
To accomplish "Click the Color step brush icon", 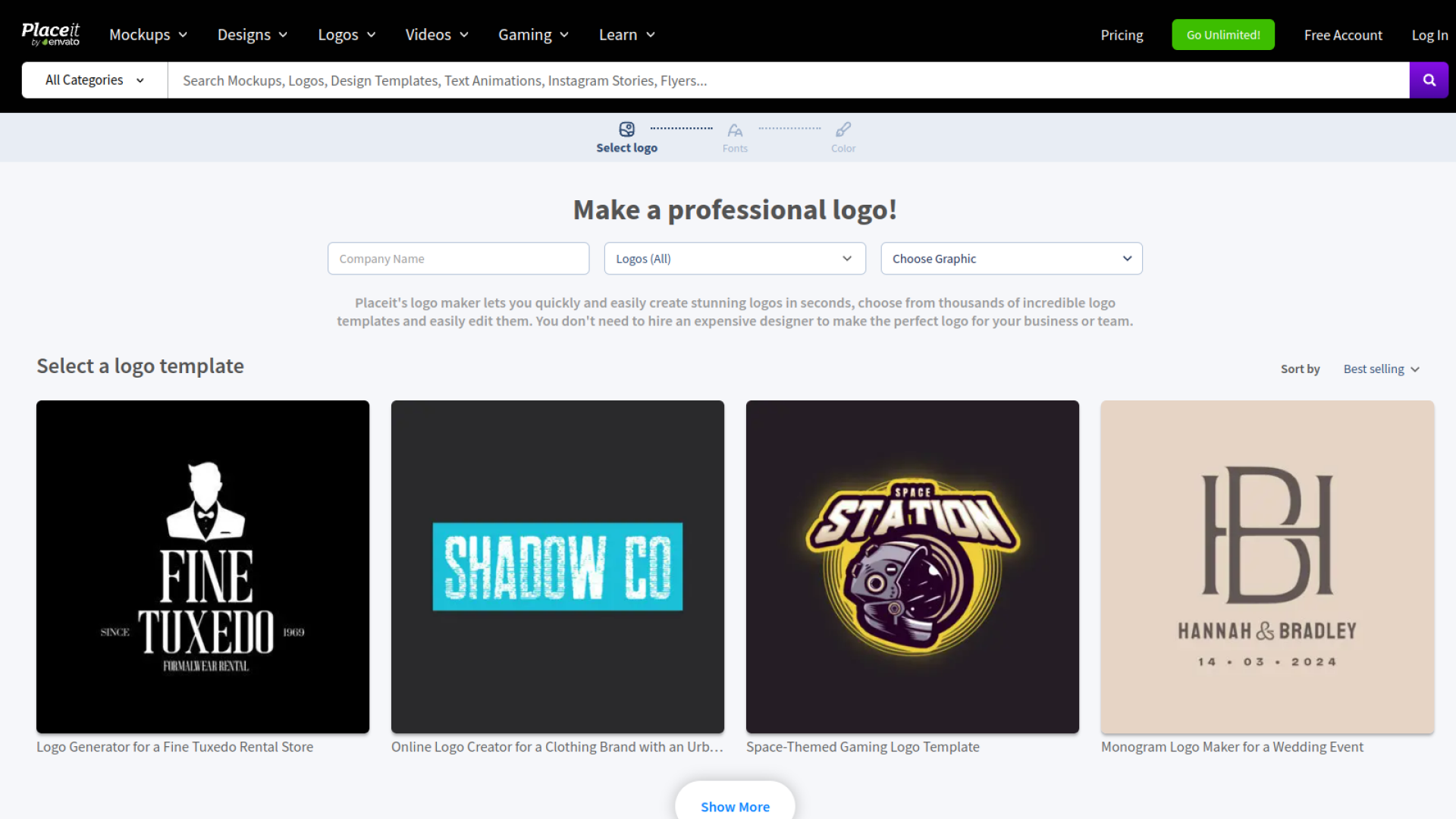I will point(843,130).
